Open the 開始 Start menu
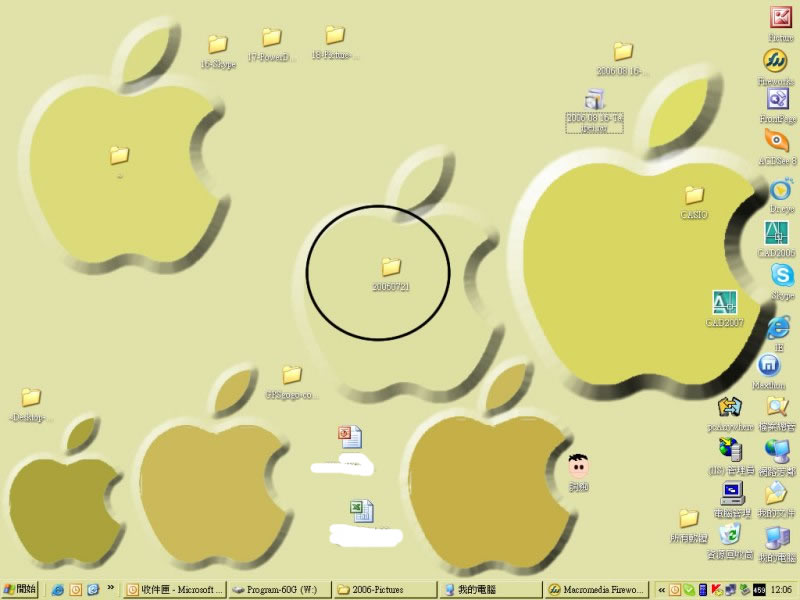 pos(19,589)
